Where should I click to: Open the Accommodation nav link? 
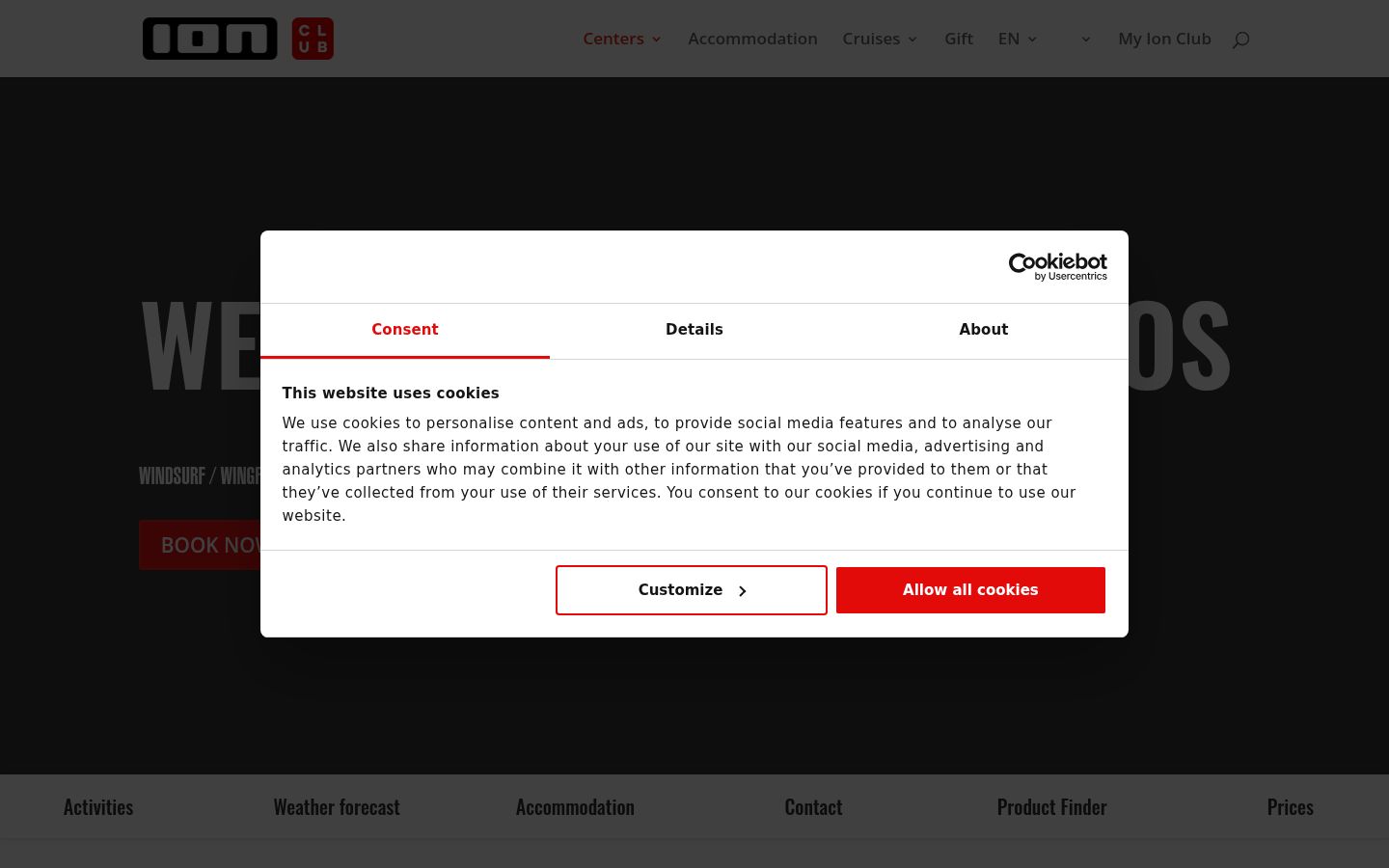click(752, 39)
